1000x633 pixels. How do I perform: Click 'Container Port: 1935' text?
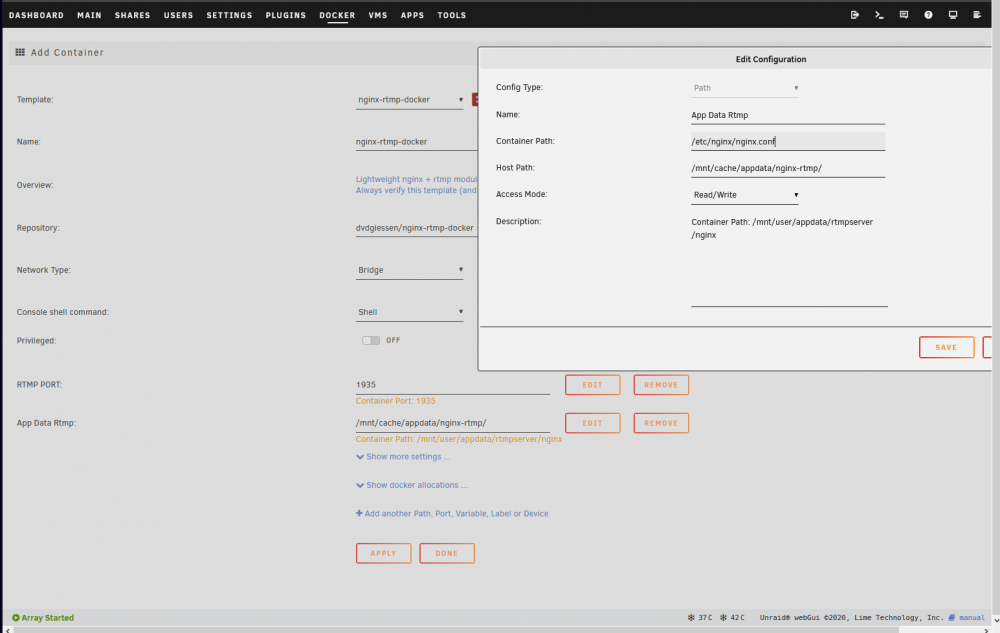(395, 402)
